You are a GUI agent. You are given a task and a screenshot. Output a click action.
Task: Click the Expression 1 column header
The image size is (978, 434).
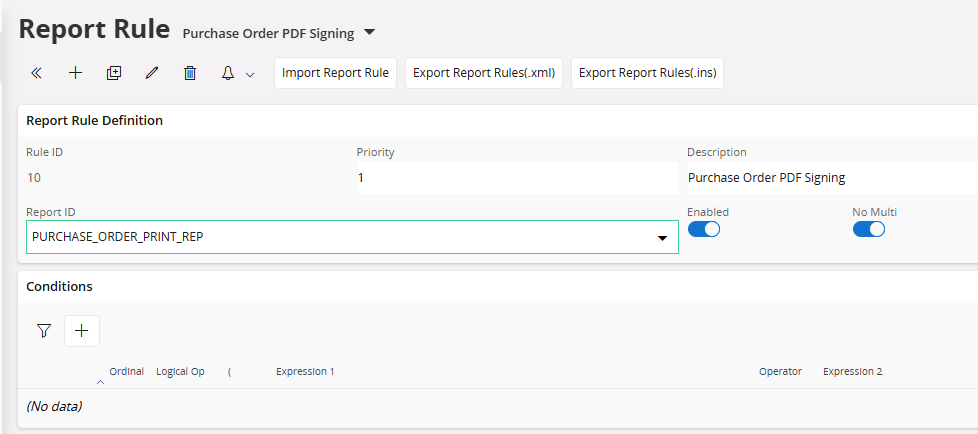pos(305,371)
